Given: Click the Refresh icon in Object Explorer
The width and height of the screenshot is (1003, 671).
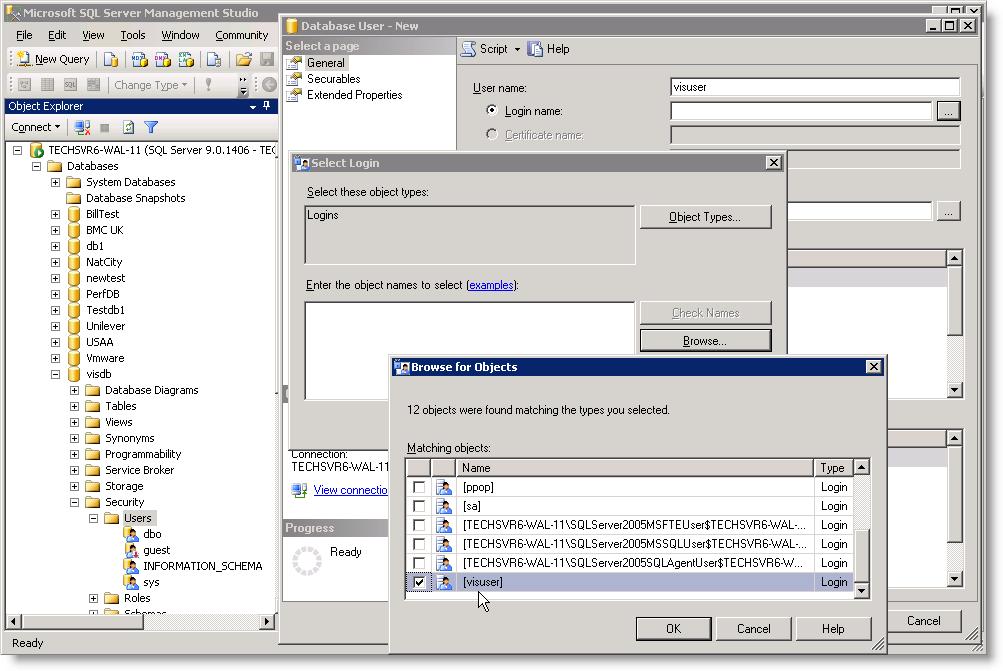Looking at the screenshot, I should [129, 127].
